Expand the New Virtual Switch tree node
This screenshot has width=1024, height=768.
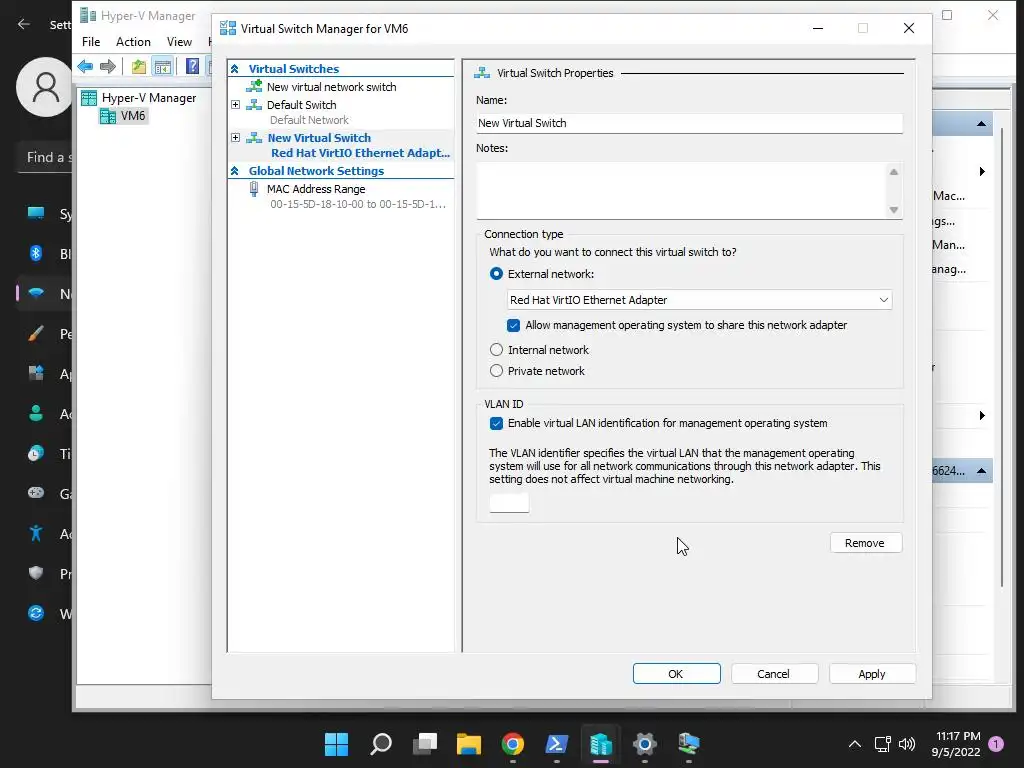[236, 137]
